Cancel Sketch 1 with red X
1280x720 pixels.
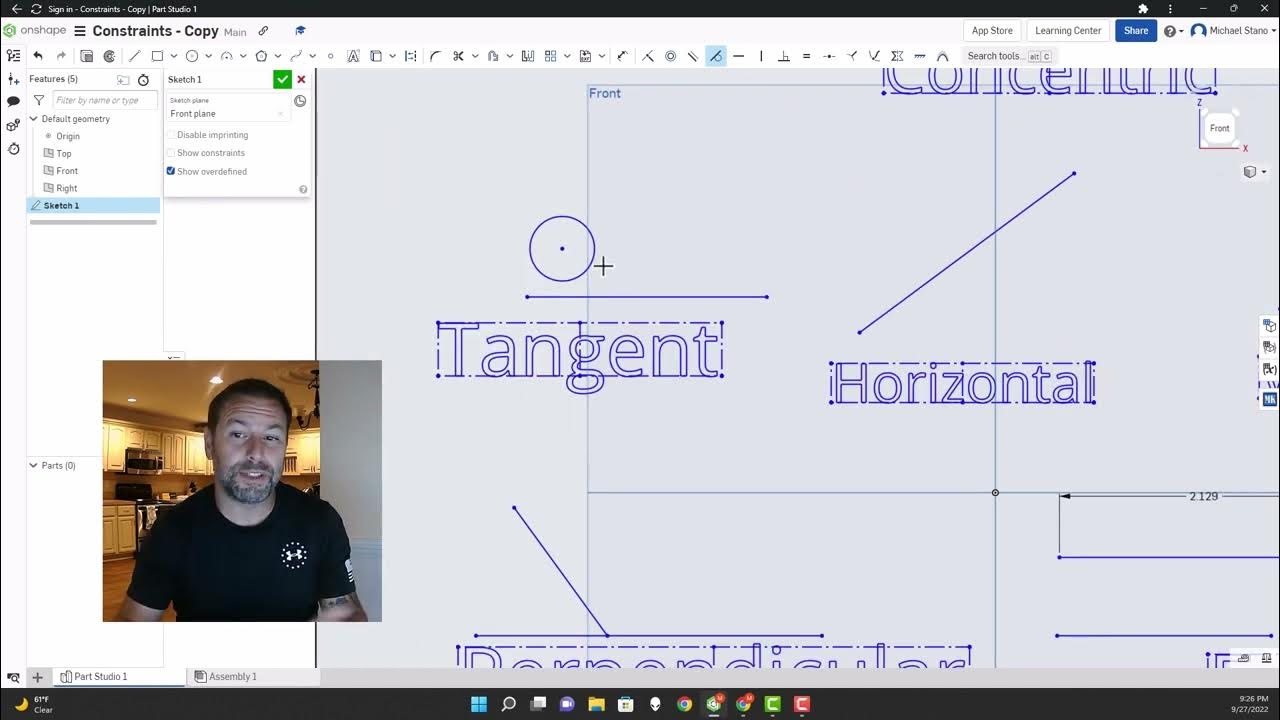pyautogui.click(x=301, y=79)
